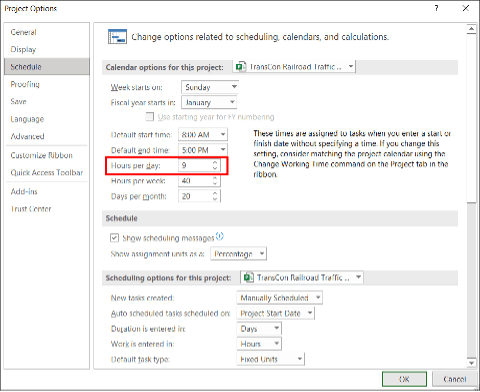Click help question mark in title bar
This screenshot has width=480, height=392.
[436, 8]
